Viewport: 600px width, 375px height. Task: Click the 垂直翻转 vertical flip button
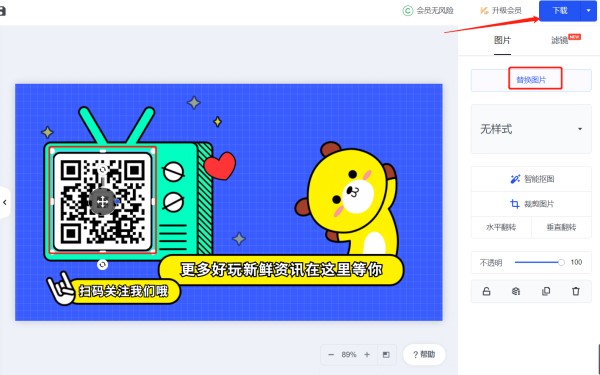[561, 227]
